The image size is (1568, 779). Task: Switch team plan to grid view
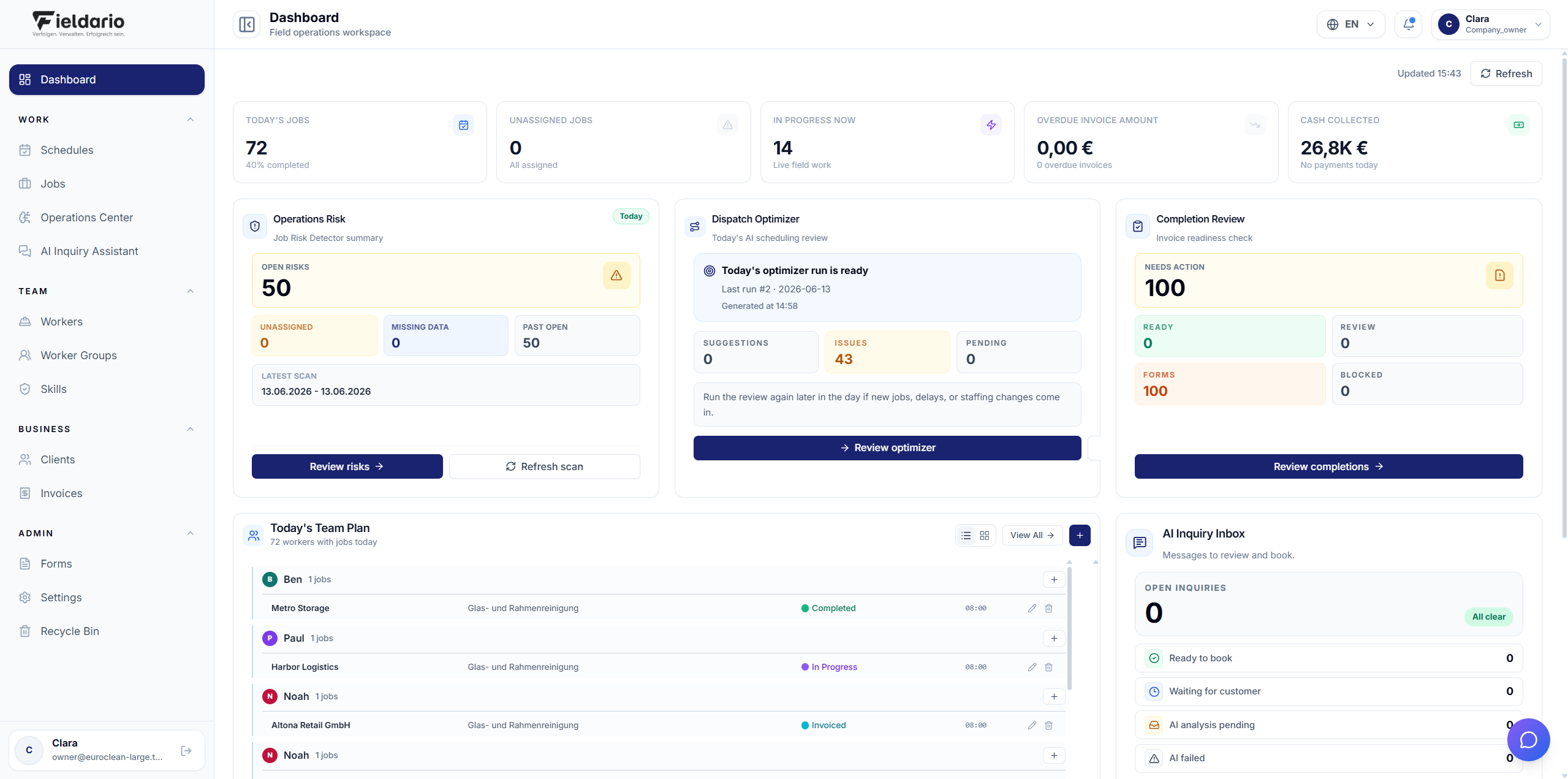point(985,536)
